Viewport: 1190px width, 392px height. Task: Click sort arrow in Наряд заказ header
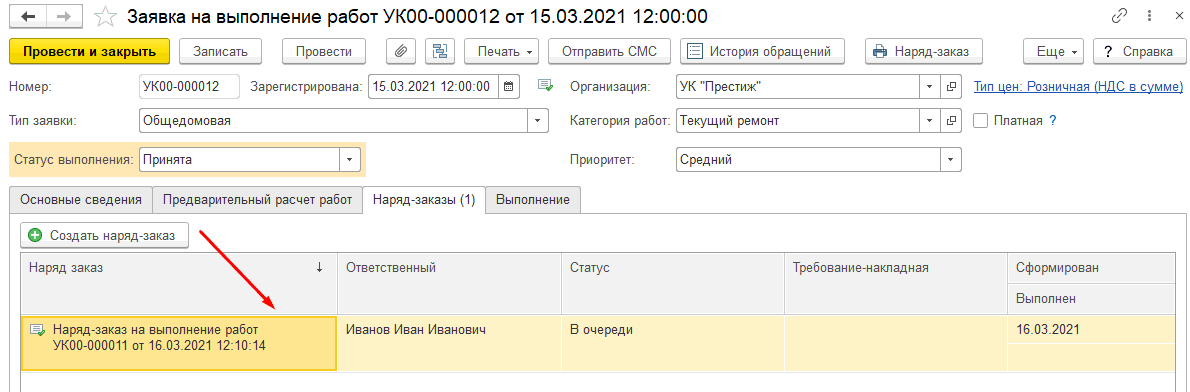320,267
